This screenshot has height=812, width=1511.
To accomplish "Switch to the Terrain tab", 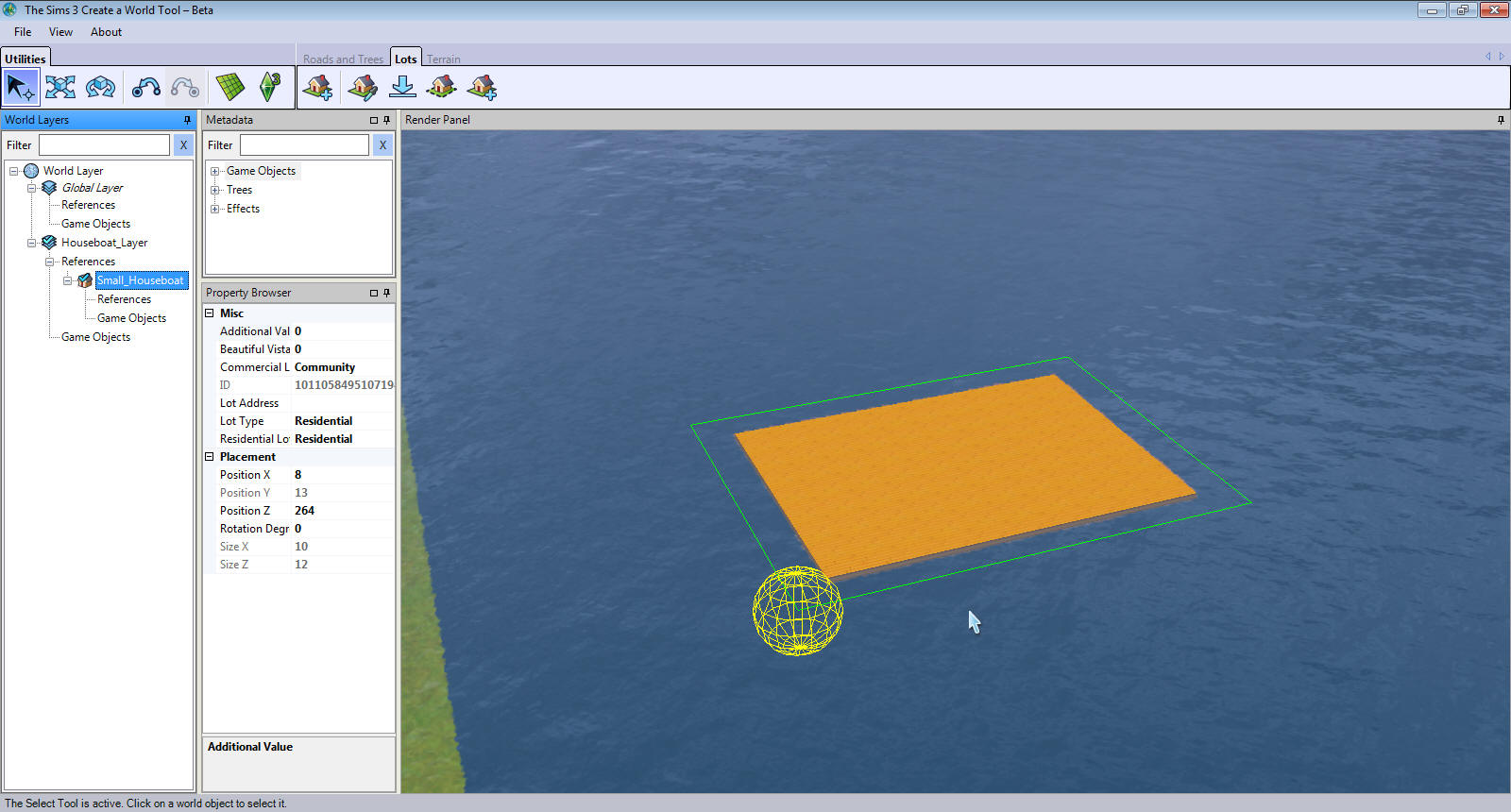I will point(443,59).
